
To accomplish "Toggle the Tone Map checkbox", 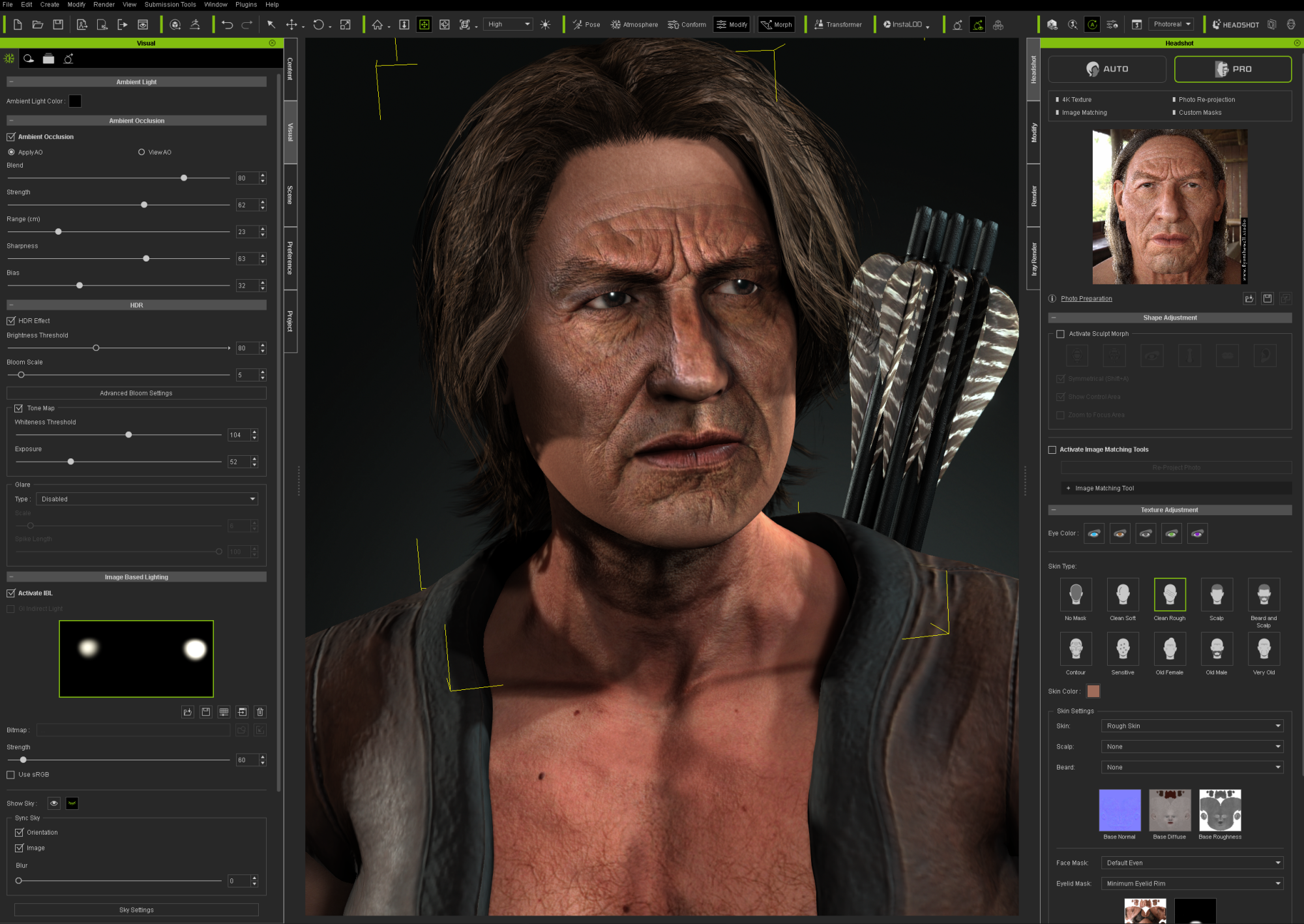I will [x=19, y=408].
